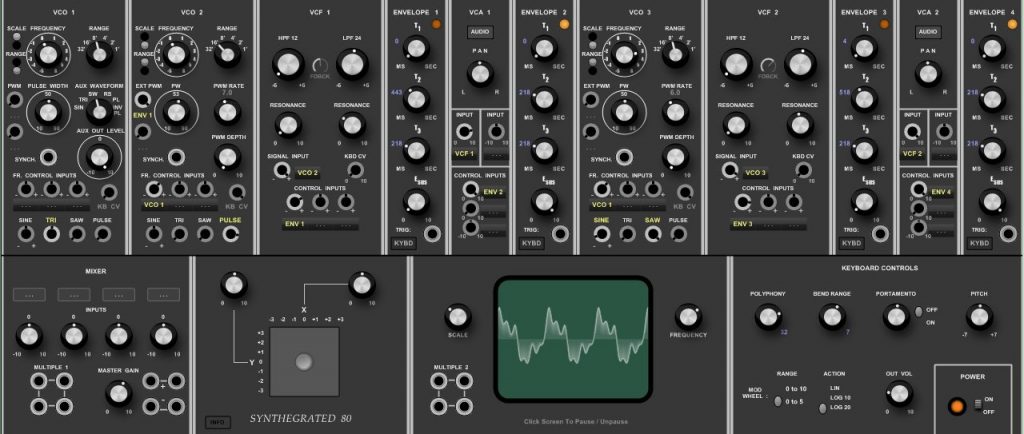The image size is (1024, 434).
Task: Open VCA 2 control input ENV 4 selector
Action: (x=941, y=192)
